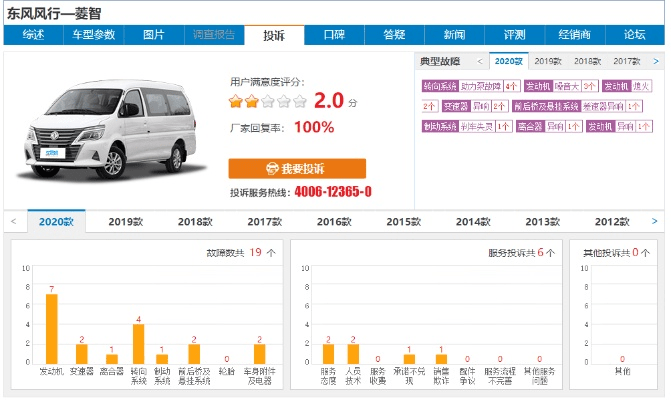Open the 评测 tab
This screenshot has height=400, width=671.
pos(514,35)
